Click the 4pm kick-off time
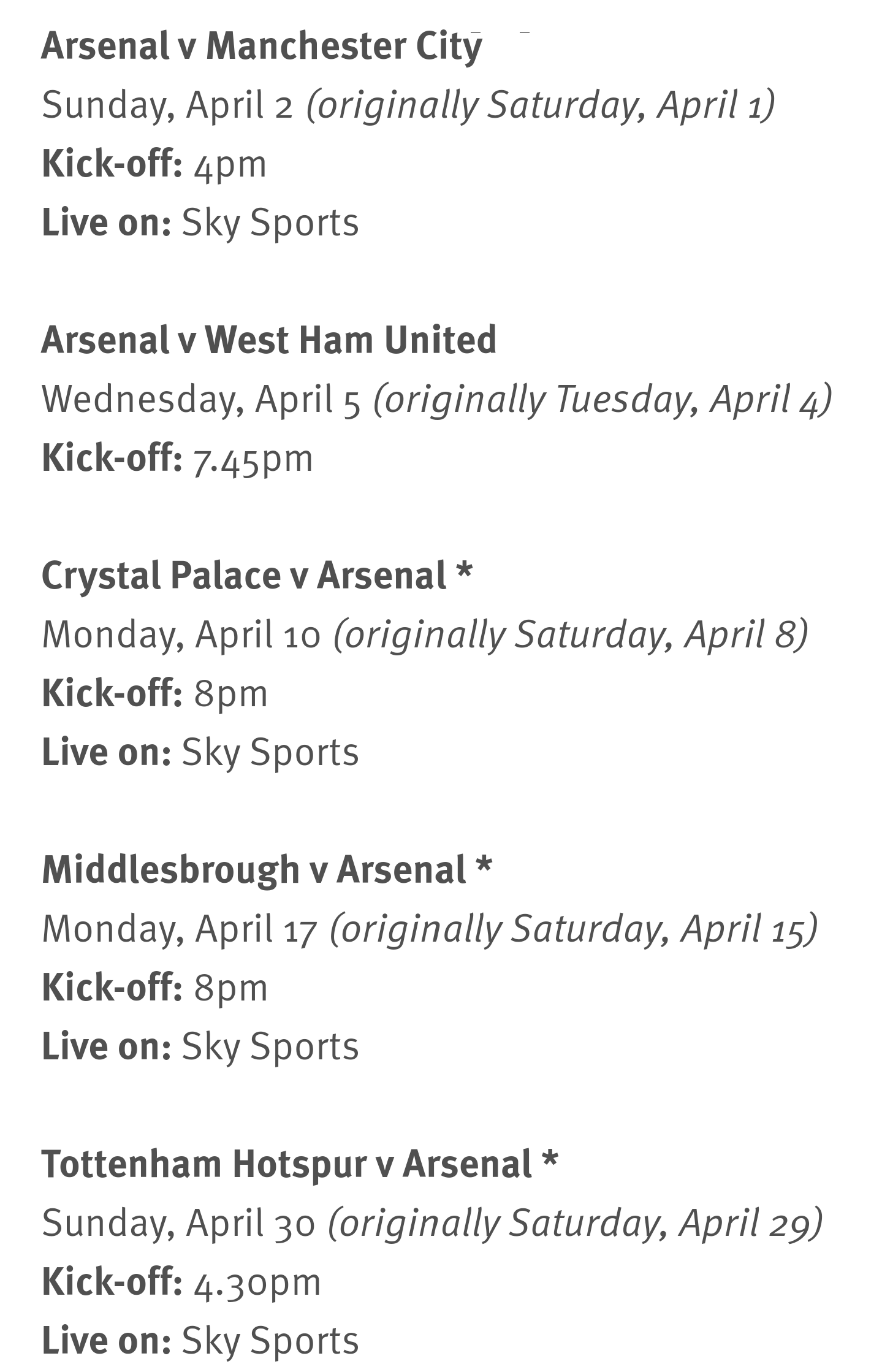Image resolution: width=882 pixels, height=1372 pixels. (x=230, y=164)
